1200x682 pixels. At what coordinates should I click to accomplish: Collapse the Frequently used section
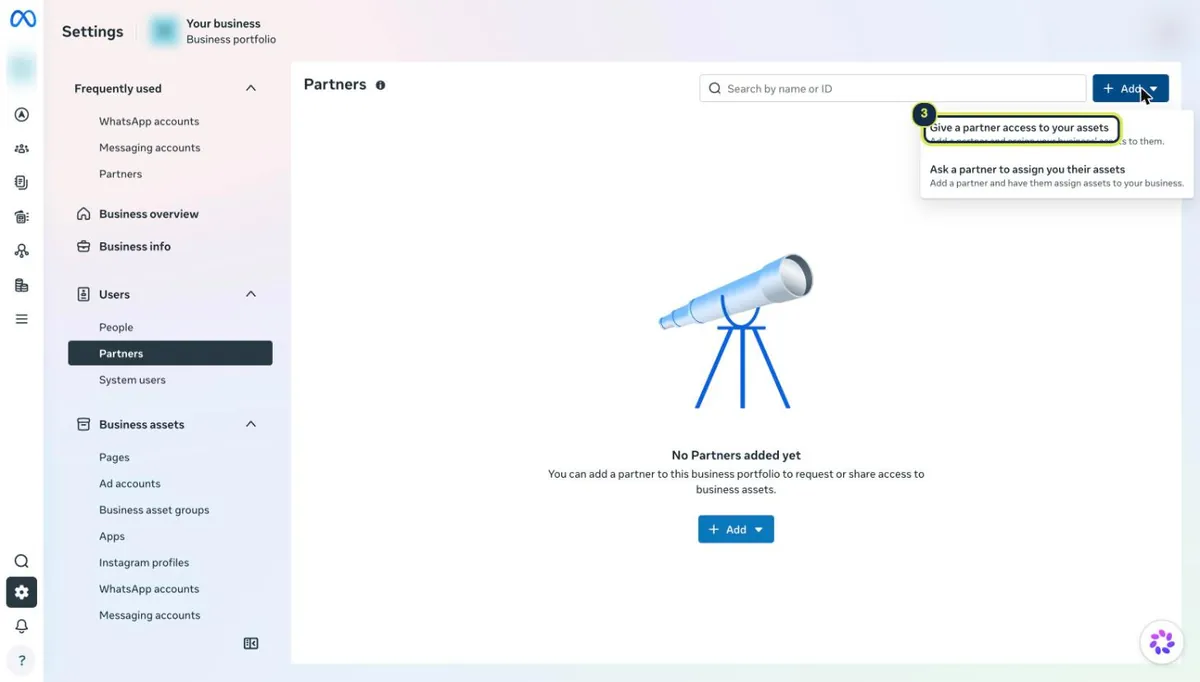[x=251, y=88]
